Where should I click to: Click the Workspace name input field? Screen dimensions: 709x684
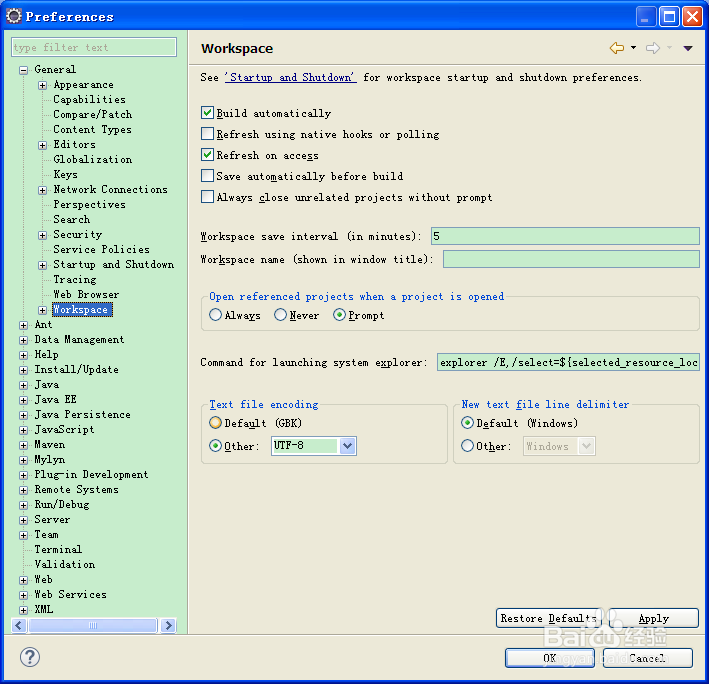pos(571,259)
